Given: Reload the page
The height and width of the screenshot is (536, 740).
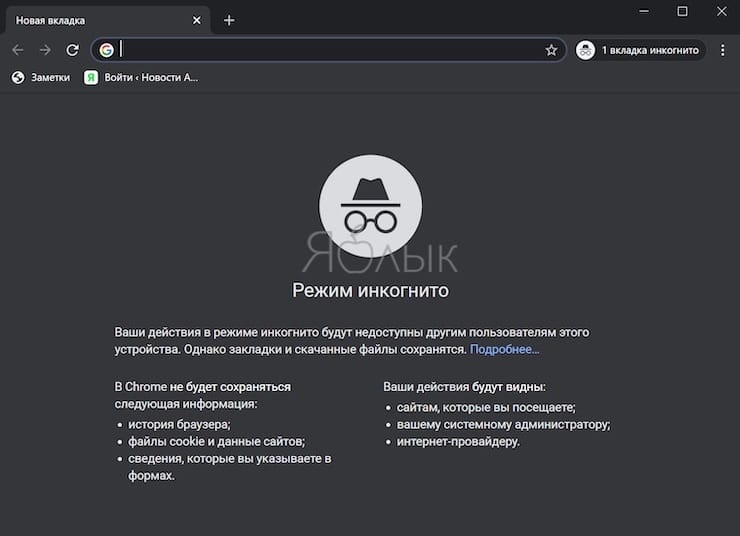Looking at the screenshot, I should (x=72, y=50).
